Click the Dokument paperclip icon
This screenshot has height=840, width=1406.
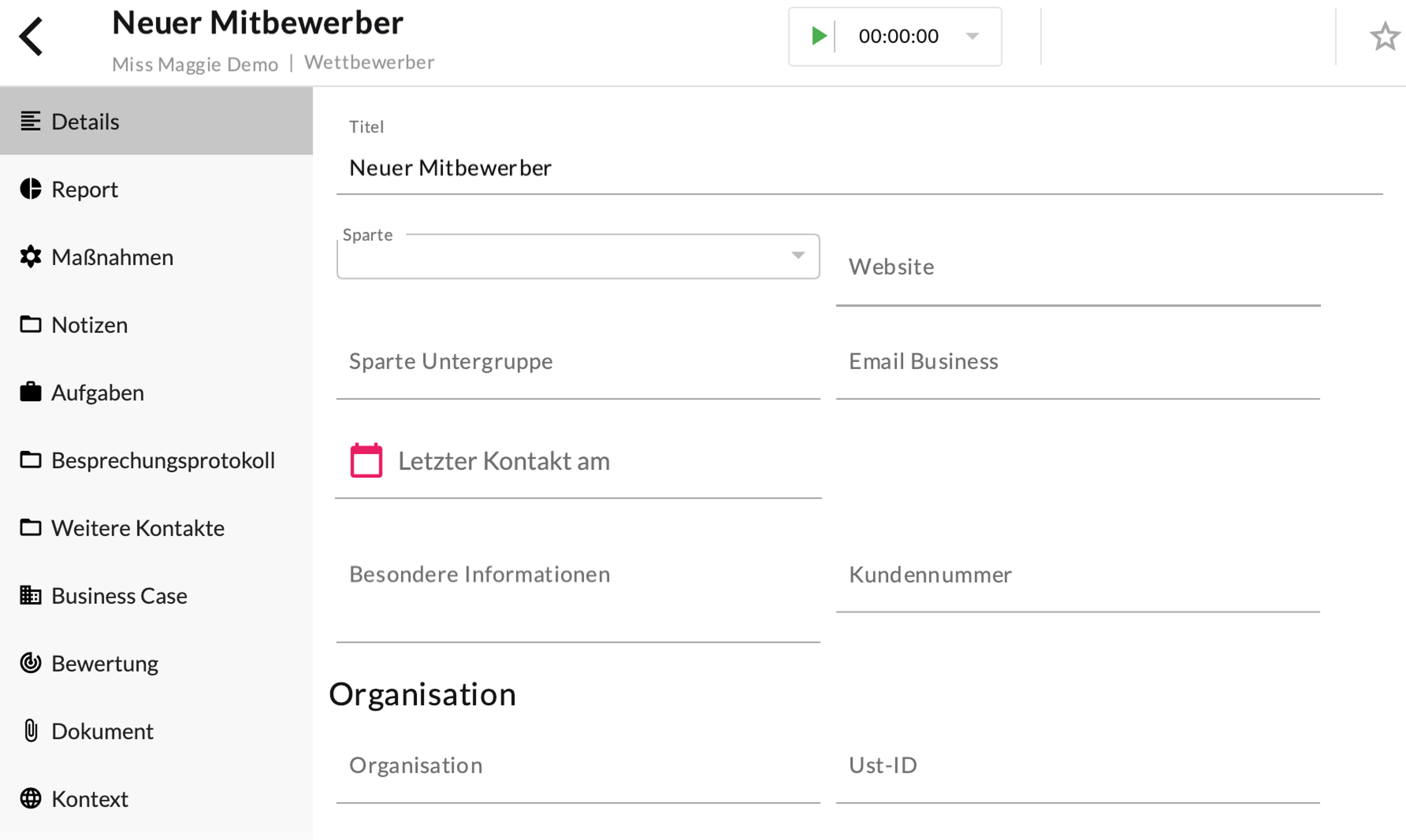[x=31, y=731]
